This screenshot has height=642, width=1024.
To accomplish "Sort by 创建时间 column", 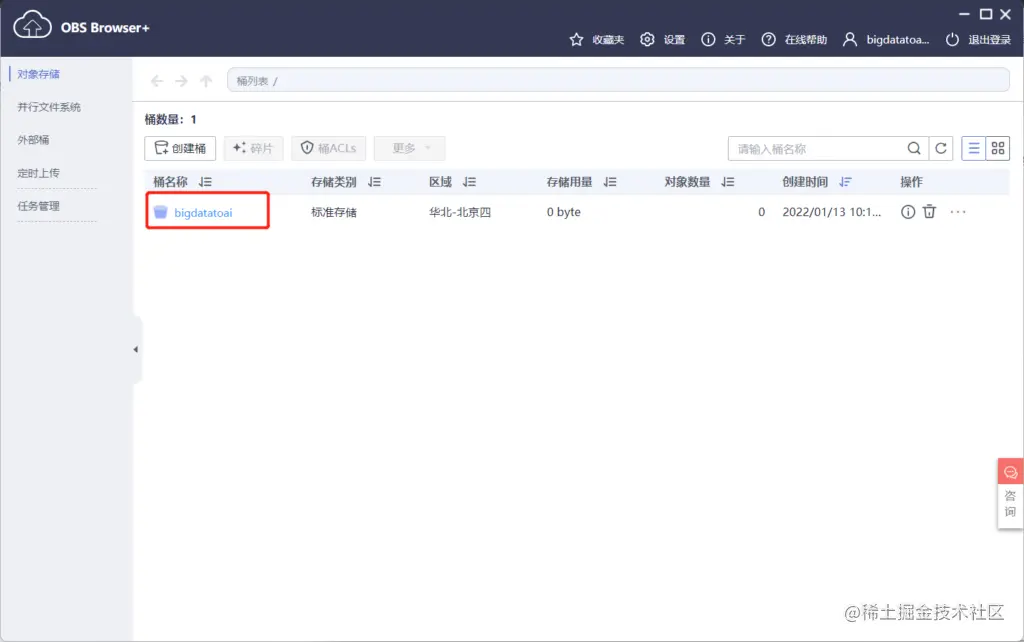I will point(846,182).
